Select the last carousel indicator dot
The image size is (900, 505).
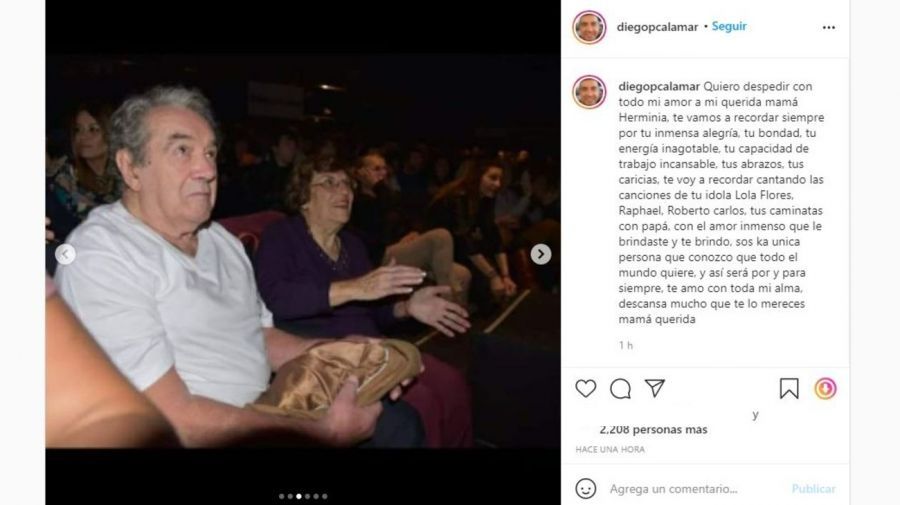pos(325,496)
